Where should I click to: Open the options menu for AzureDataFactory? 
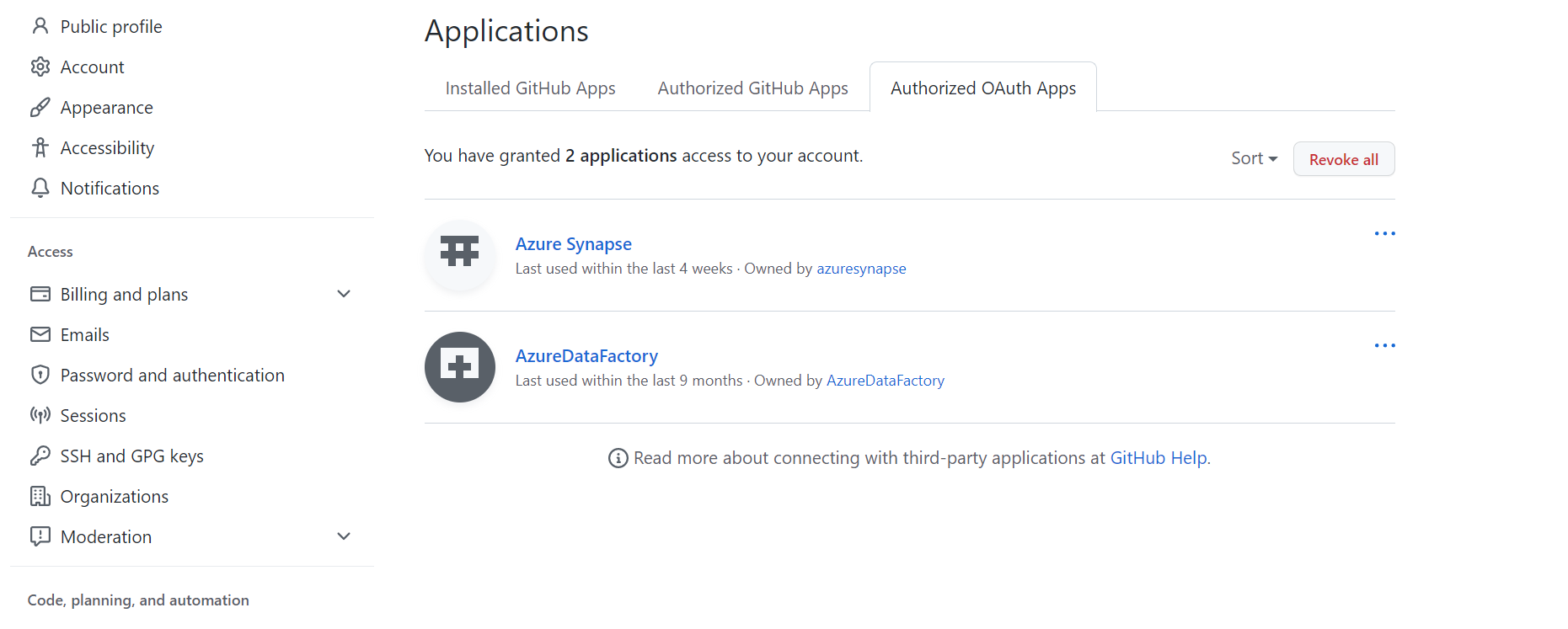click(x=1384, y=345)
